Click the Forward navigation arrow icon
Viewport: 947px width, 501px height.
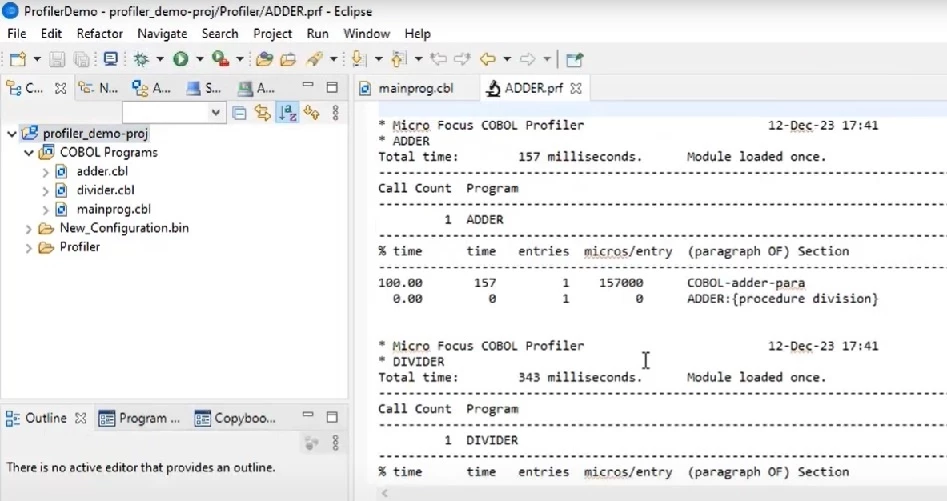(527, 59)
